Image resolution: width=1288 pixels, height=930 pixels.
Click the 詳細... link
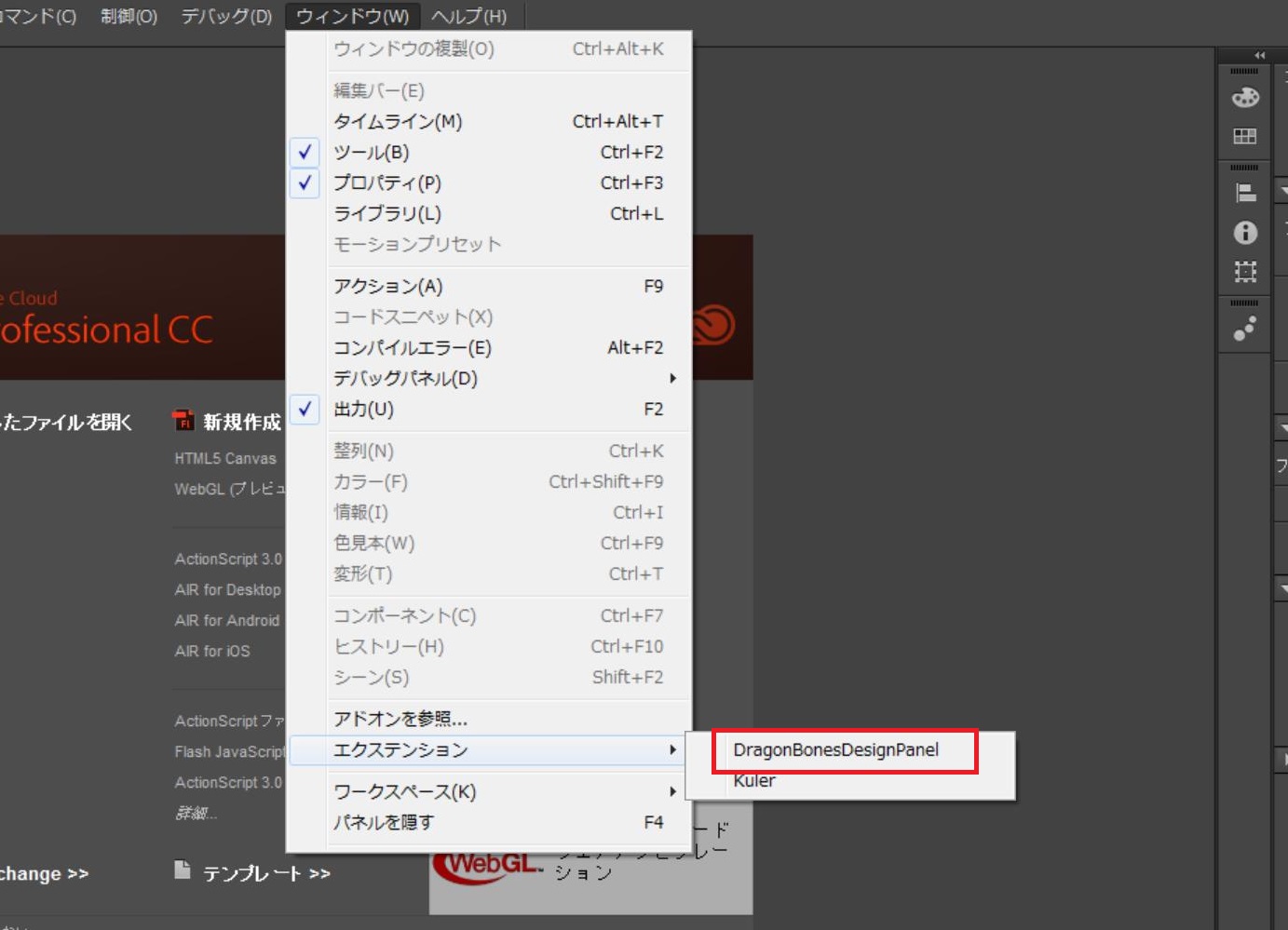coord(196,813)
